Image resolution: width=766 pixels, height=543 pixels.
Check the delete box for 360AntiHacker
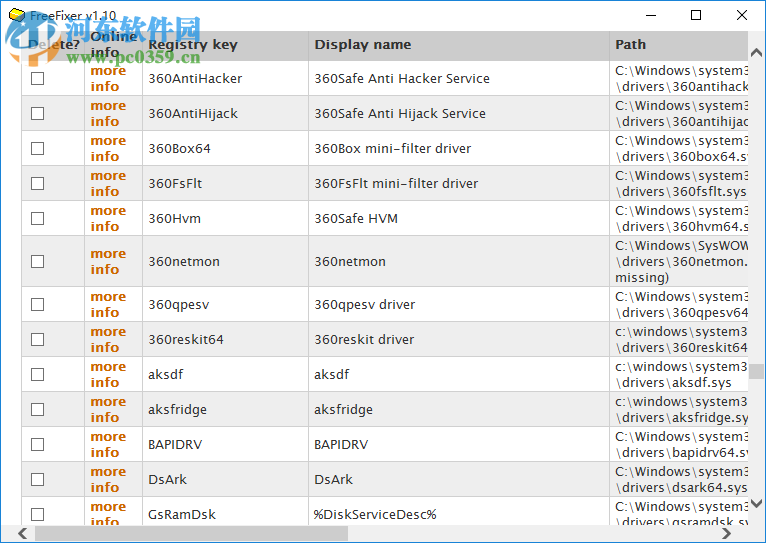point(38,79)
